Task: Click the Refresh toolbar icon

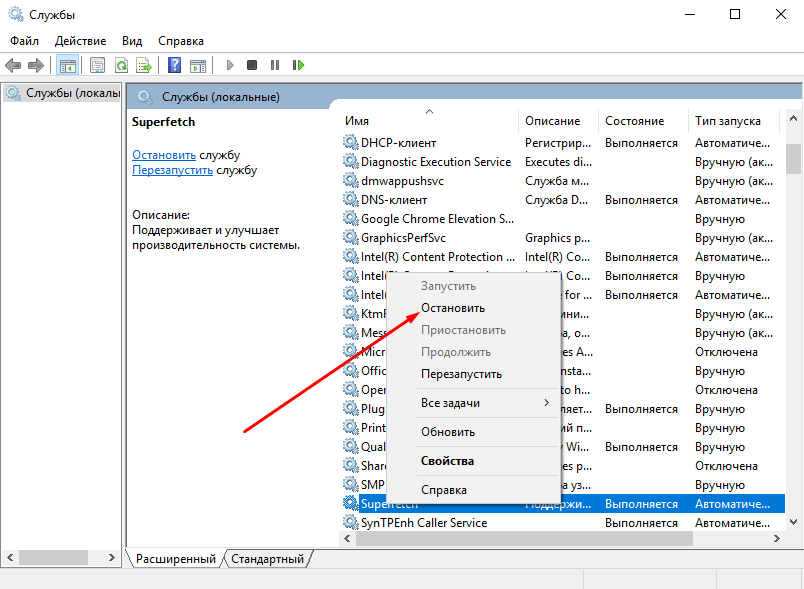Action: 121,65
